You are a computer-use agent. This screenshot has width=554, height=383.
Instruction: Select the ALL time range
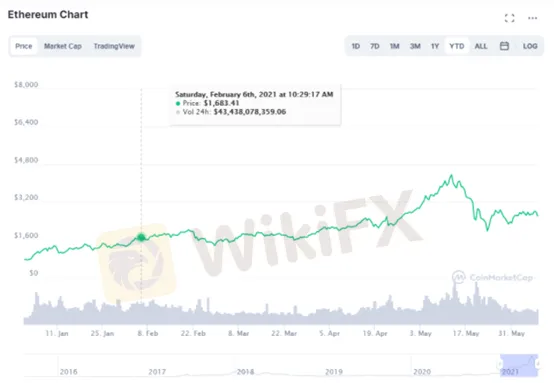[x=481, y=46]
